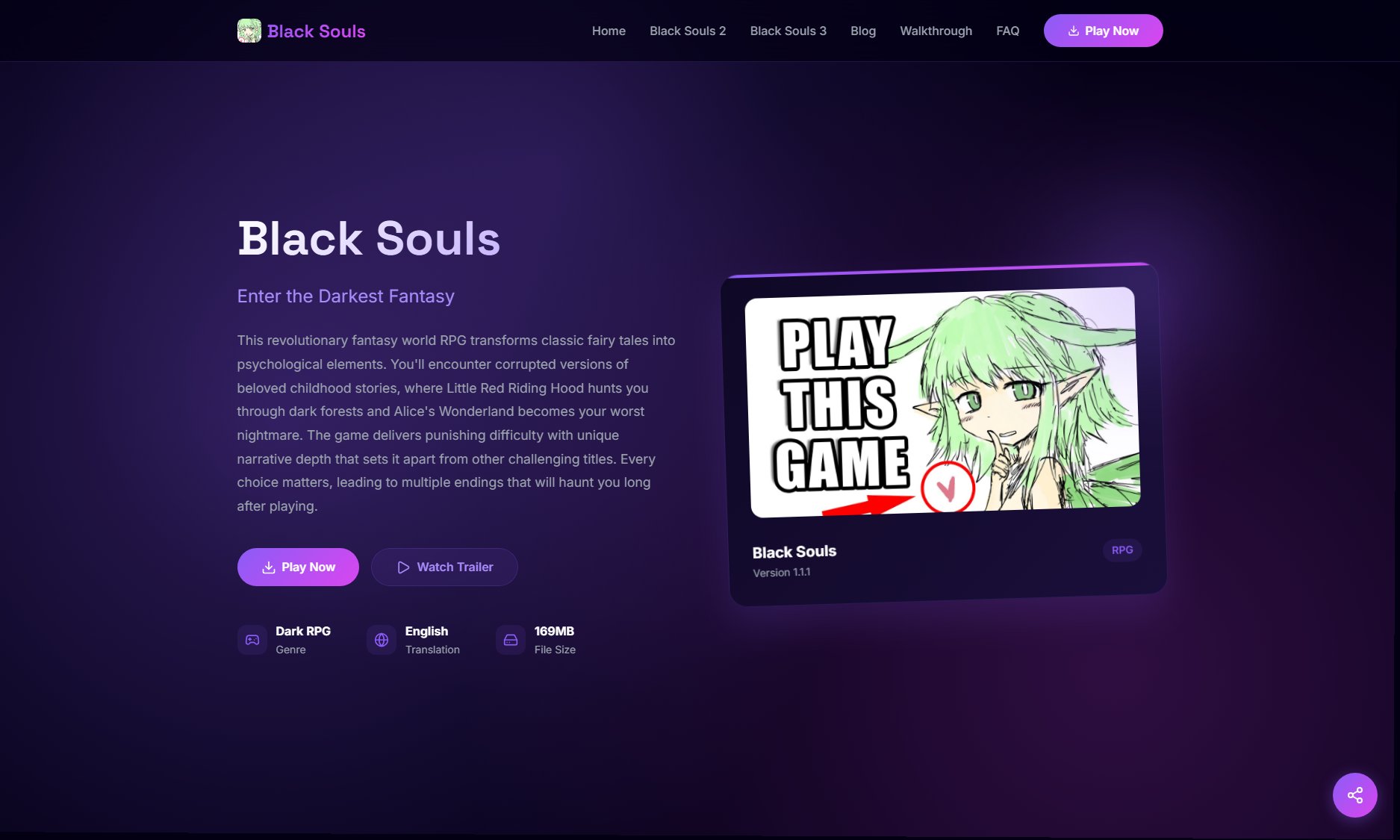Click the download icon in hero Play Now

tap(269, 567)
